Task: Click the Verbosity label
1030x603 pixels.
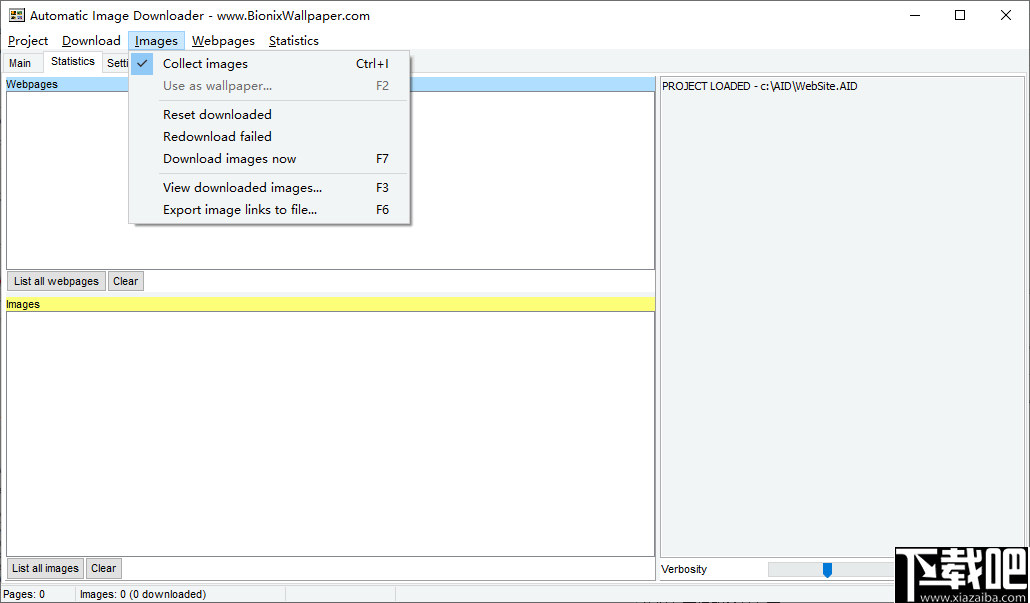Action: pyautogui.click(x=684, y=570)
